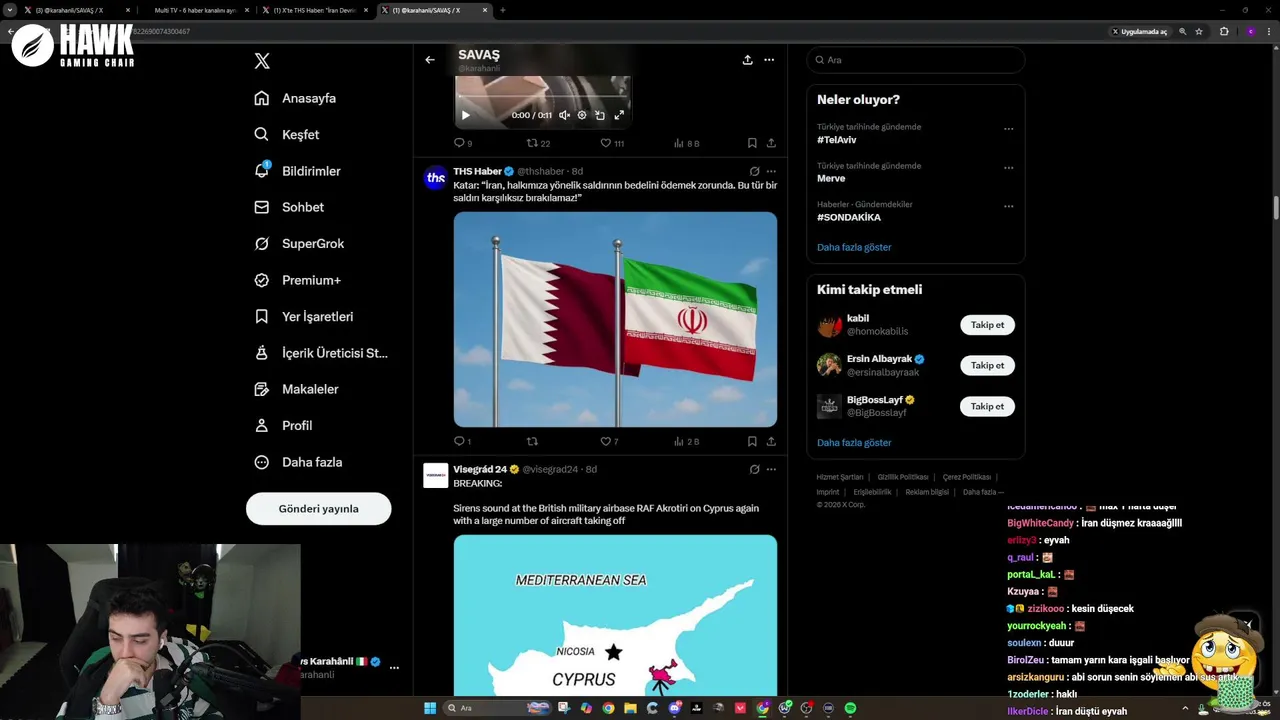Like the top video post (111 likes)

pos(612,143)
